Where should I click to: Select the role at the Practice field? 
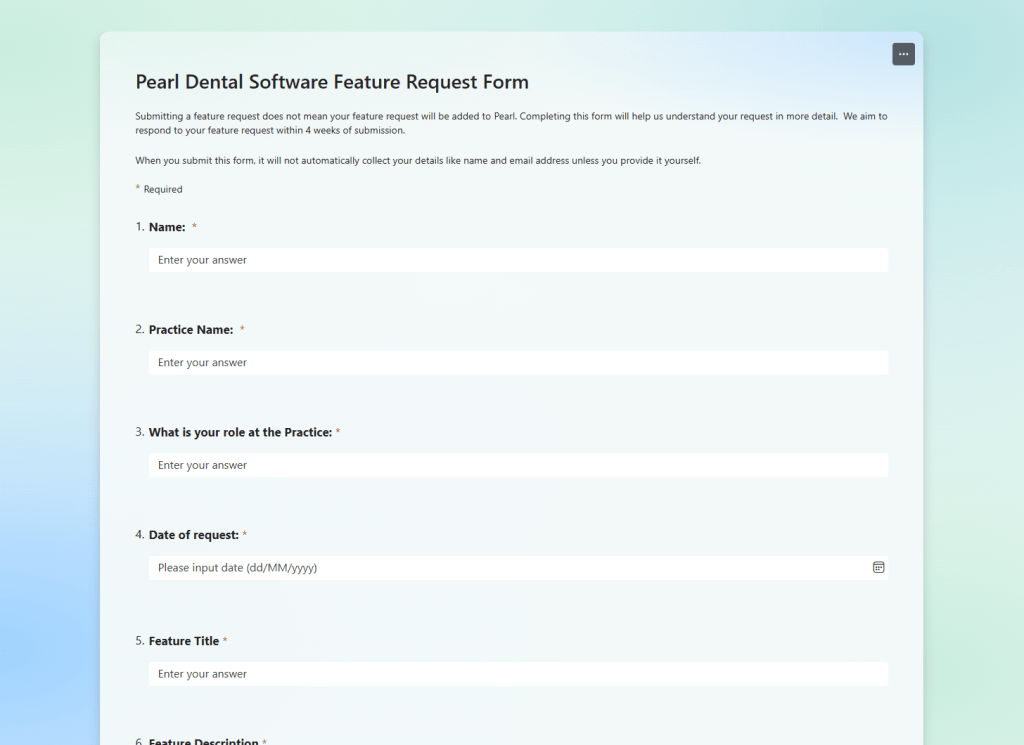point(518,465)
